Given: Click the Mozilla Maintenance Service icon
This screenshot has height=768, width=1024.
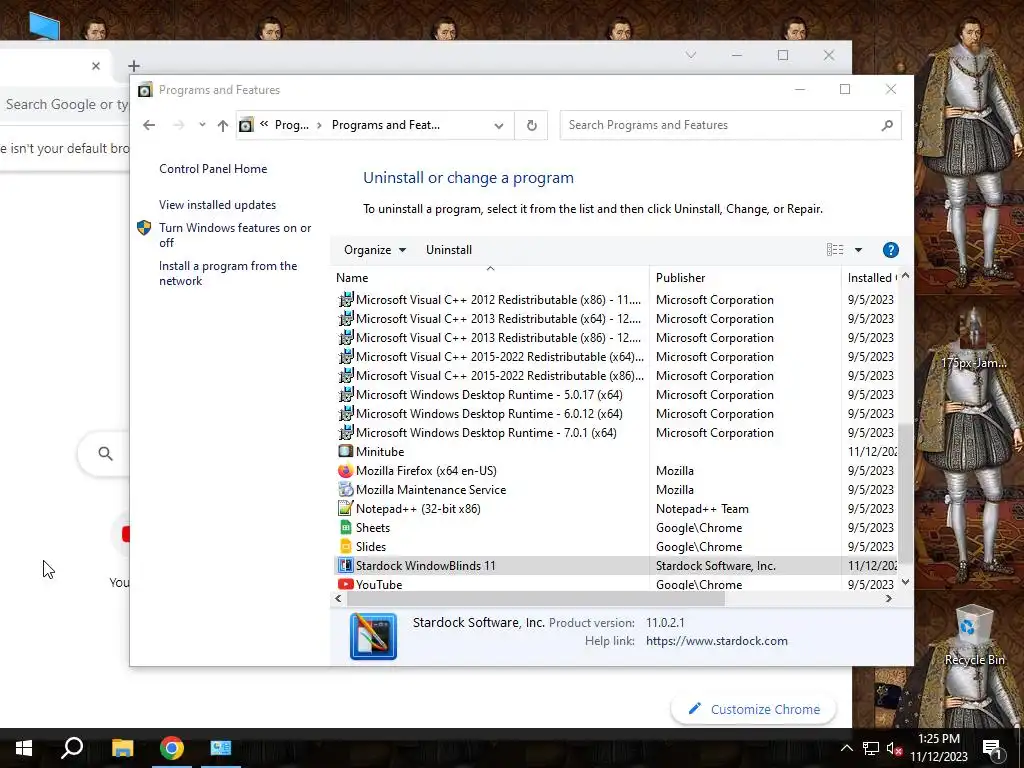Looking at the screenshot, I should (x=345, y=489).
